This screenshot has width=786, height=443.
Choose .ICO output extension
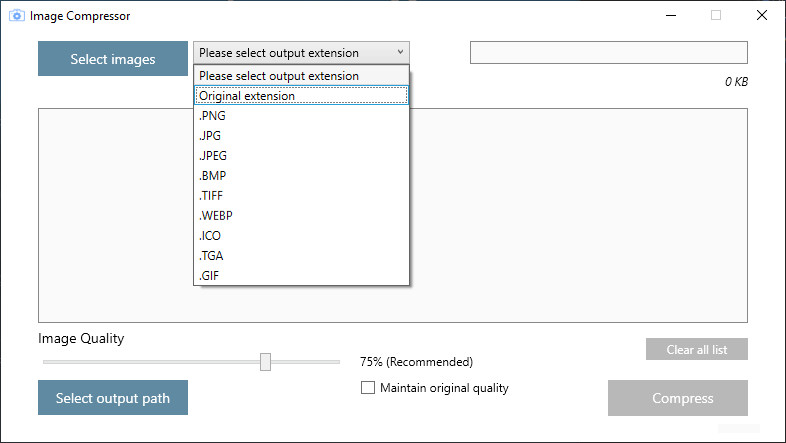point(301,236)
